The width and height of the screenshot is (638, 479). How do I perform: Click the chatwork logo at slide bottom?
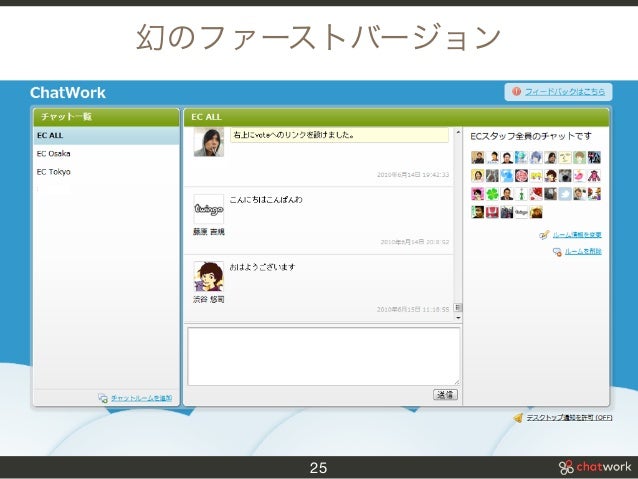(595, 467)
